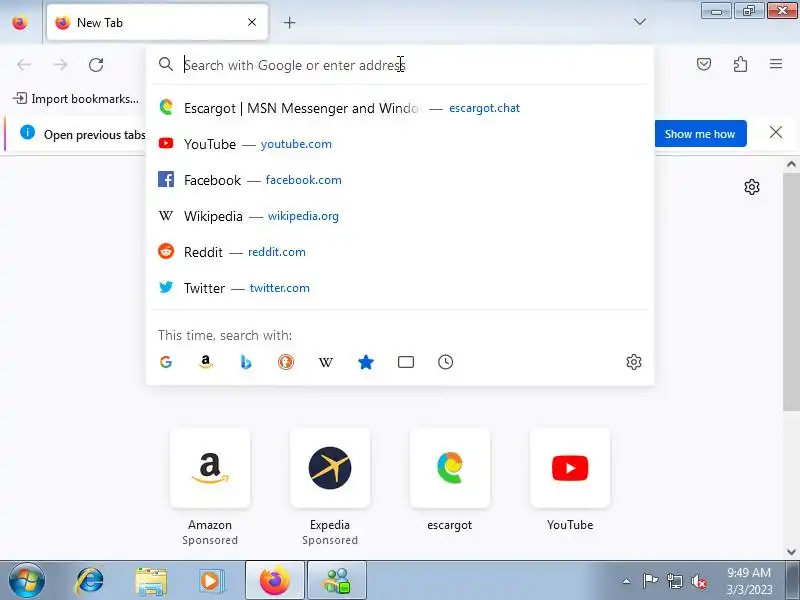
Task: Go back with the back arrow
Action: 24,65
